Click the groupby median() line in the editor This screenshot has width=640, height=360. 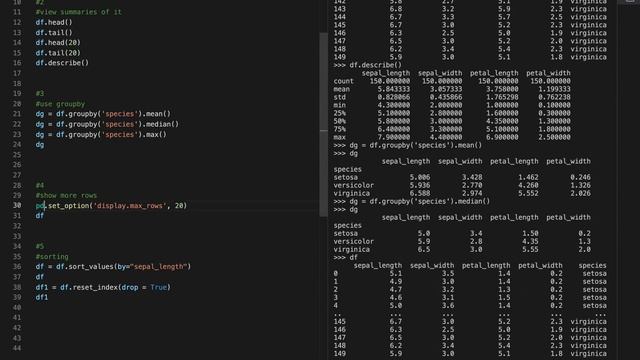pyautogui.click(x=107, y=124)
